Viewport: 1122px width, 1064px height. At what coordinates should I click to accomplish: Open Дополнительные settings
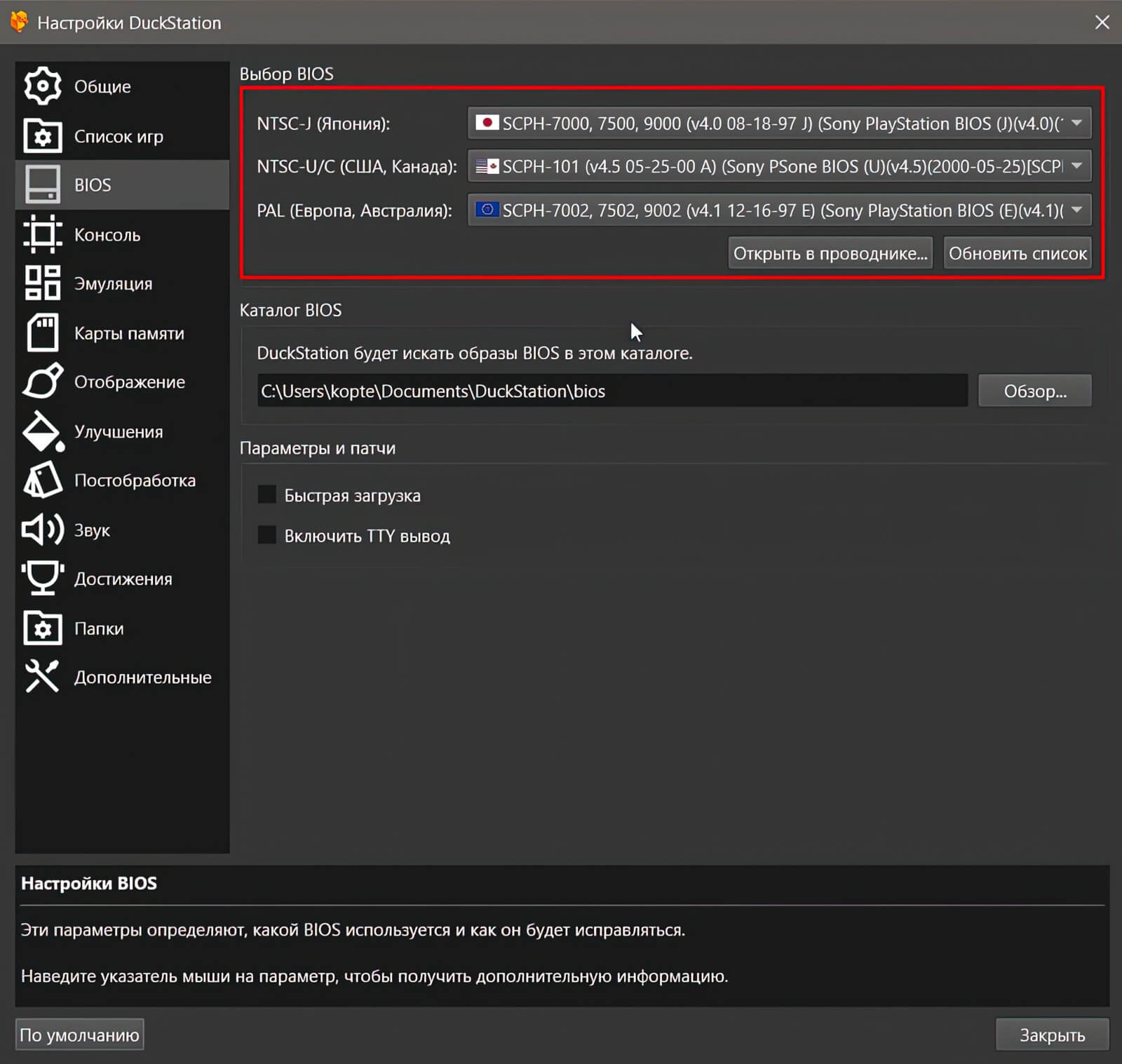point(122,677)
